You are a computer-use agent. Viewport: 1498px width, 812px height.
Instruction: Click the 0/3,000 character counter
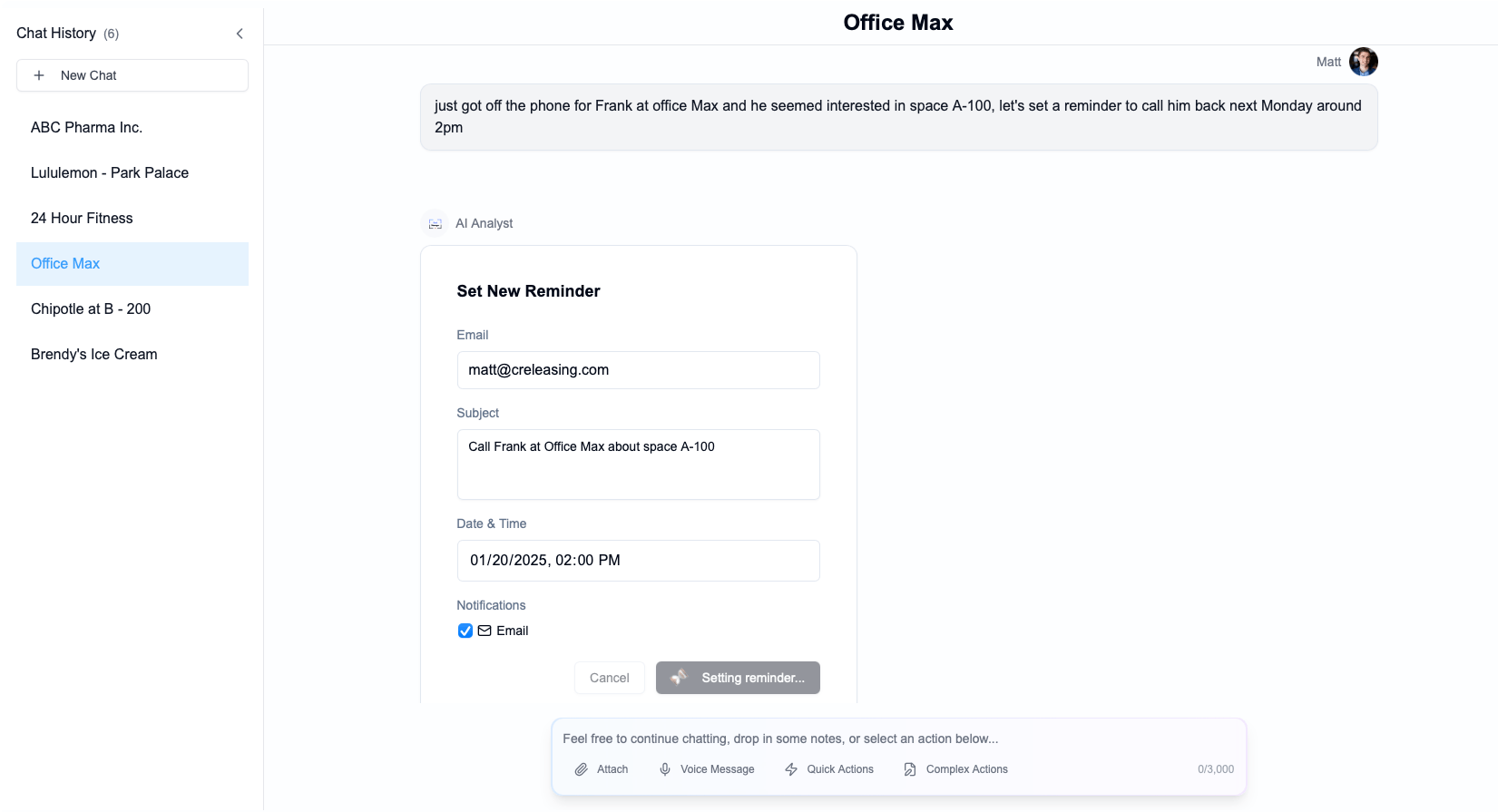[x=1216, y=769]
